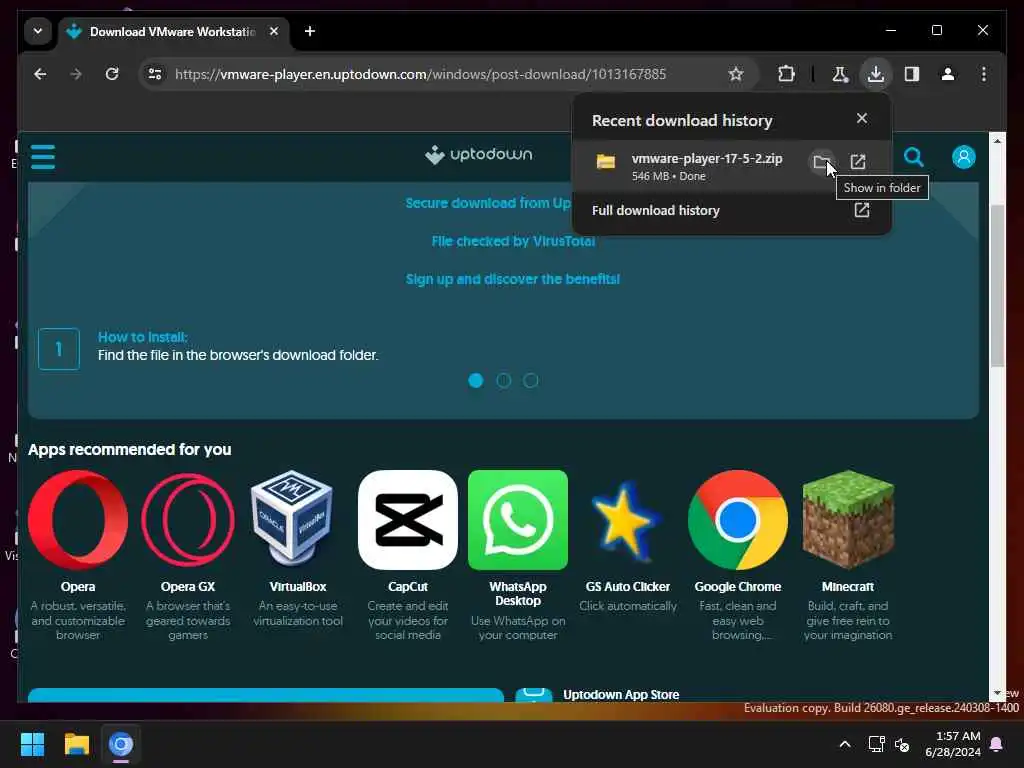Image resolution: width=1024 pixels, height=768 pixels.
Task: Open the Opera GX app icon
Action: click(188, 520)
